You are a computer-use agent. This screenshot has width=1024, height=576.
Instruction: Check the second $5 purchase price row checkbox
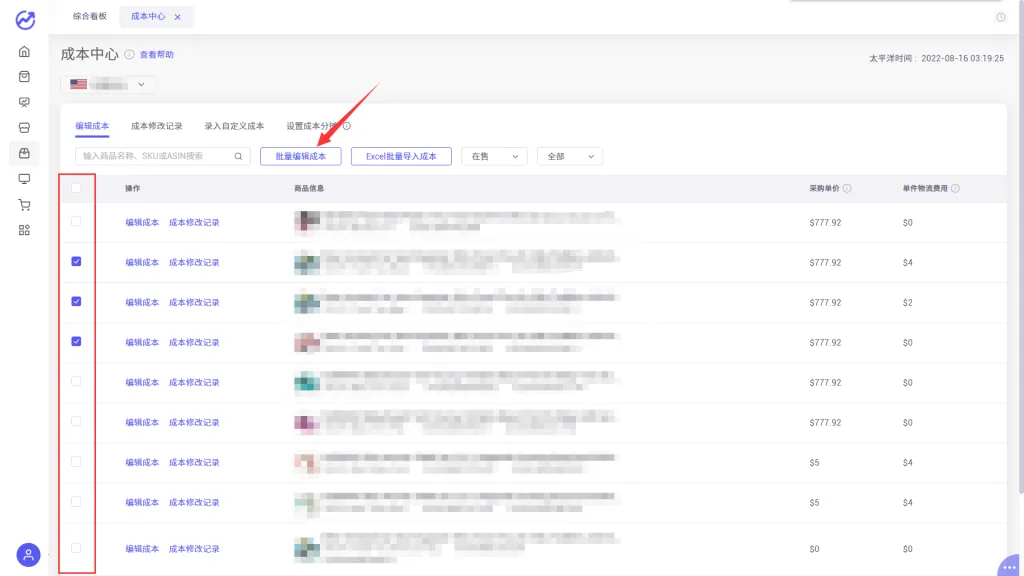tap(76, 502)
